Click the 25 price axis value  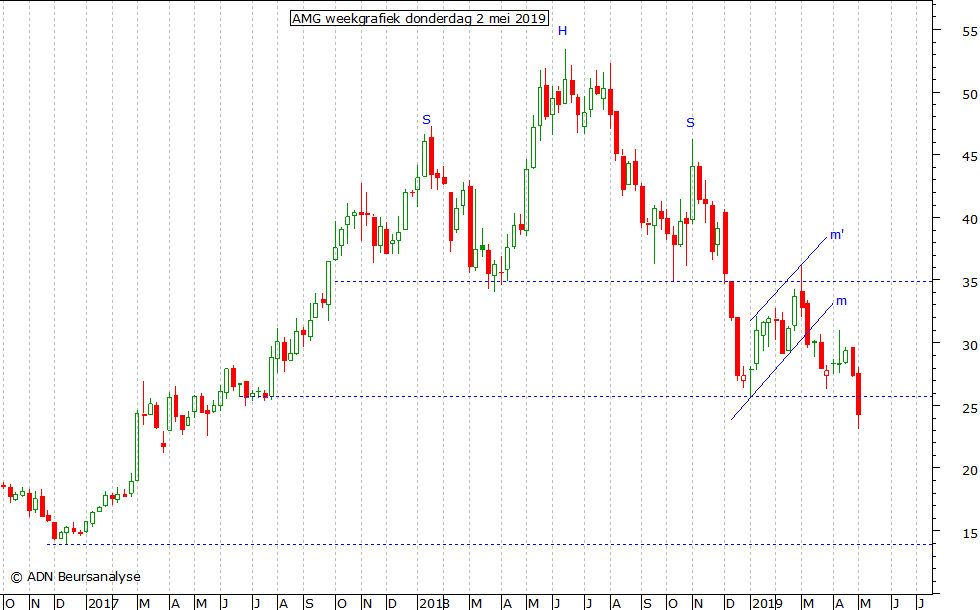coord(969,408)
